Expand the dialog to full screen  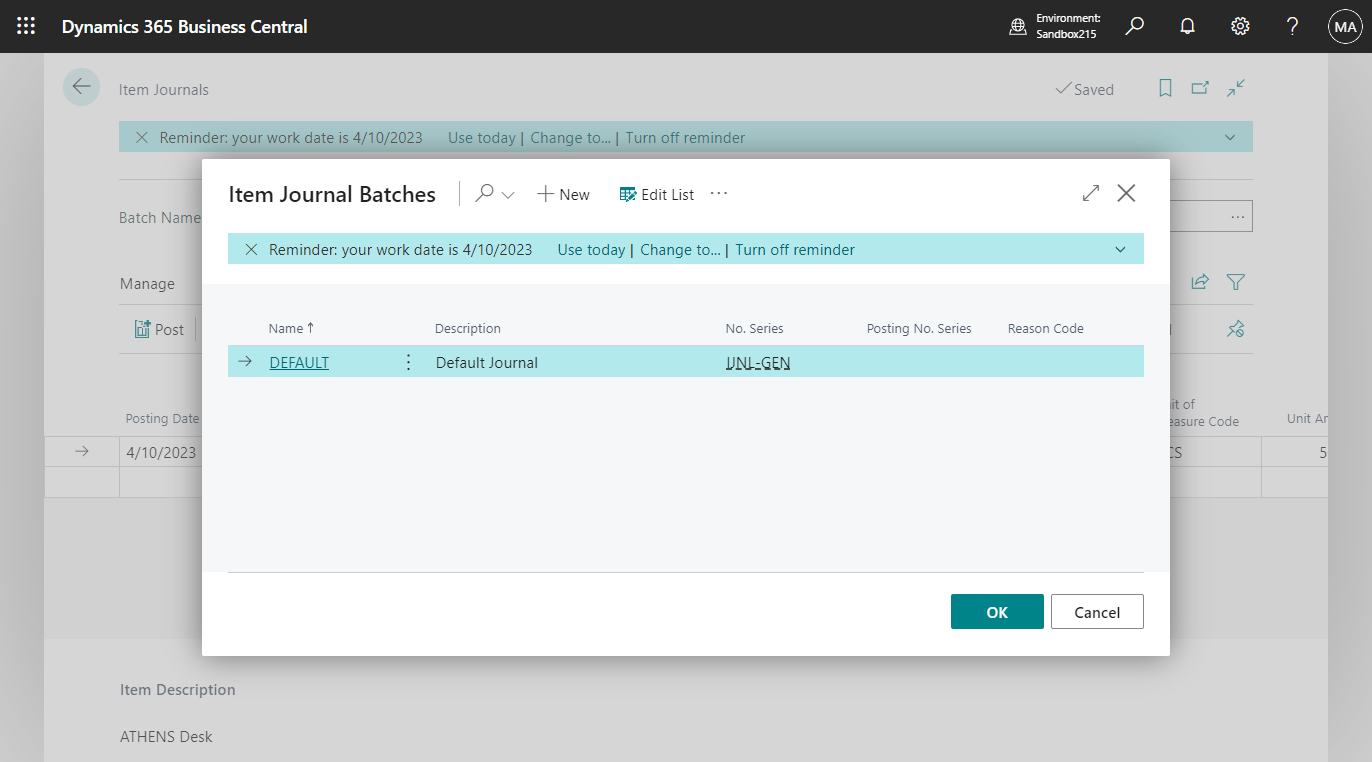1090,193
